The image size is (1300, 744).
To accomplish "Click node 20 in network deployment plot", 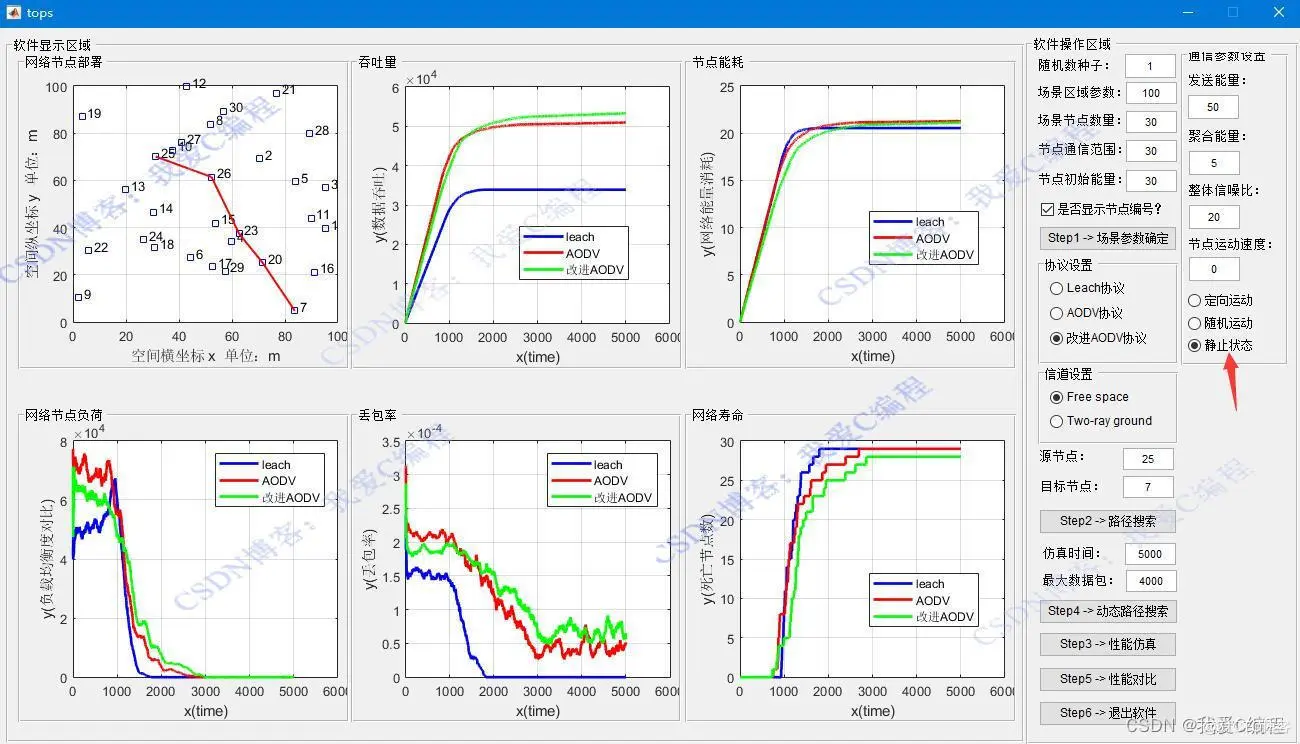I will 263,262.
